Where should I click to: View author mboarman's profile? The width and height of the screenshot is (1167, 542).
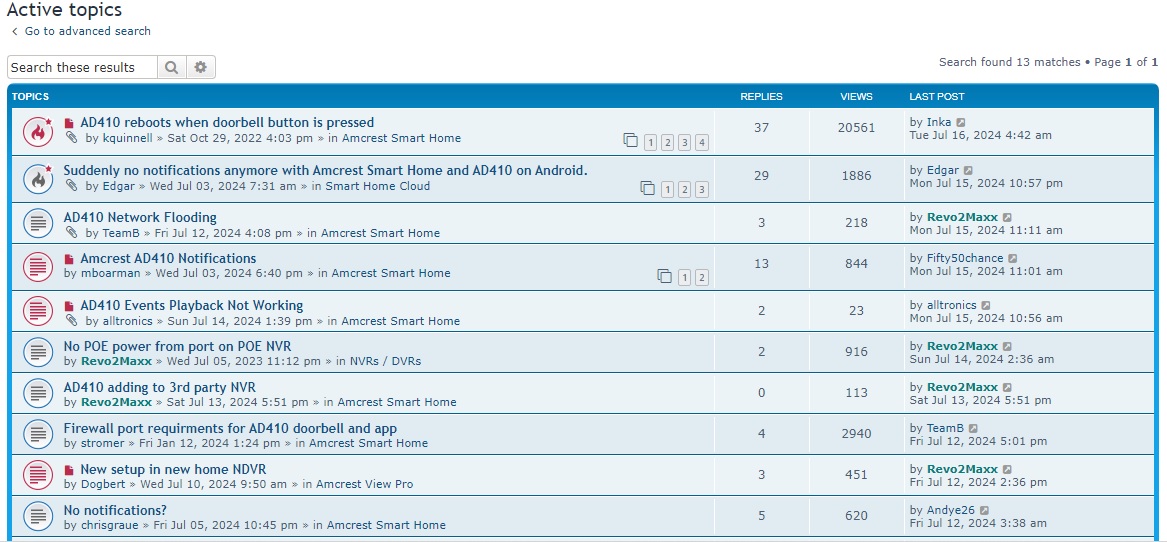pos(110,273)
